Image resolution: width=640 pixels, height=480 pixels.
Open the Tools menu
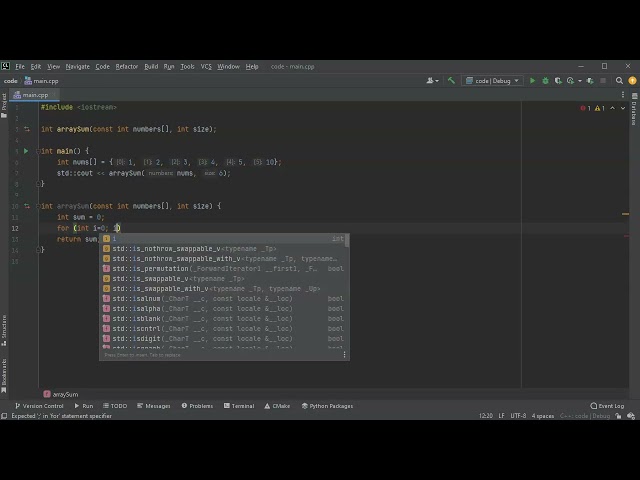coord(187,67)
